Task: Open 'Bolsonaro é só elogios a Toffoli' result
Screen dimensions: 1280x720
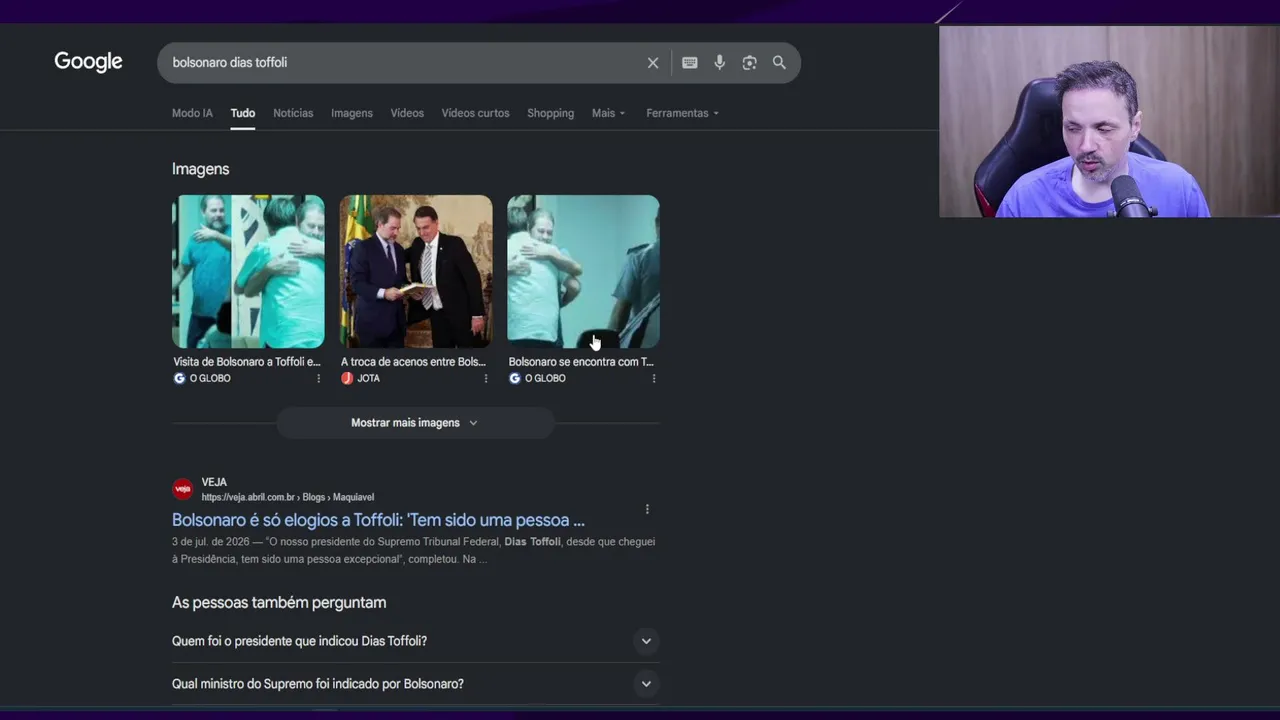Action: (378, 520)
